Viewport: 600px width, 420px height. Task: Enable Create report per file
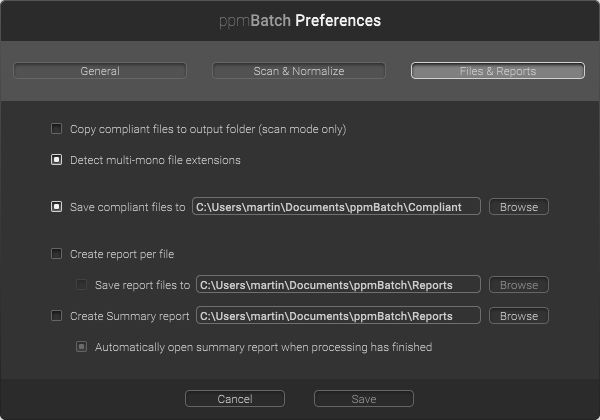click(x=57, y=254)
